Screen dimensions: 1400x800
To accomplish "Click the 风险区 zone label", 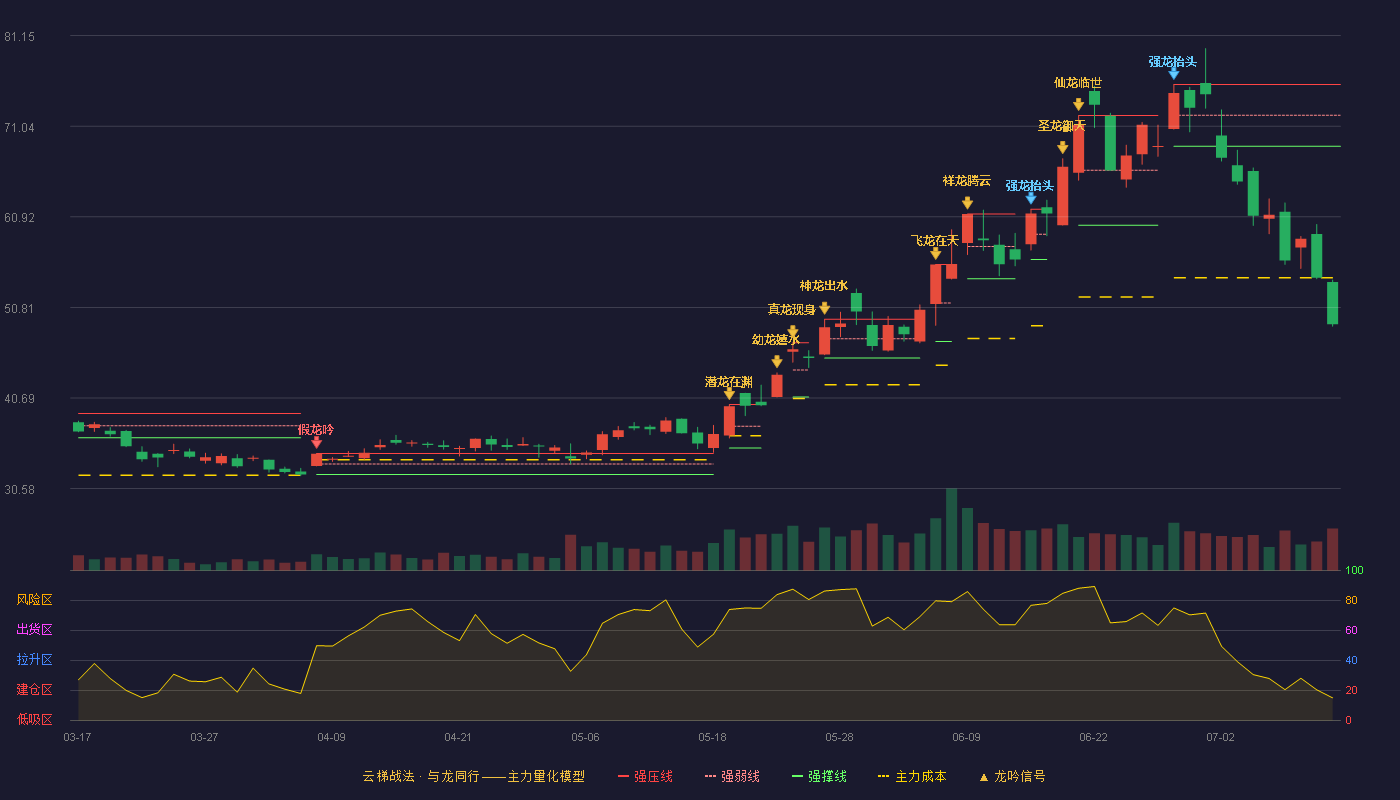I will click(34, 600).
